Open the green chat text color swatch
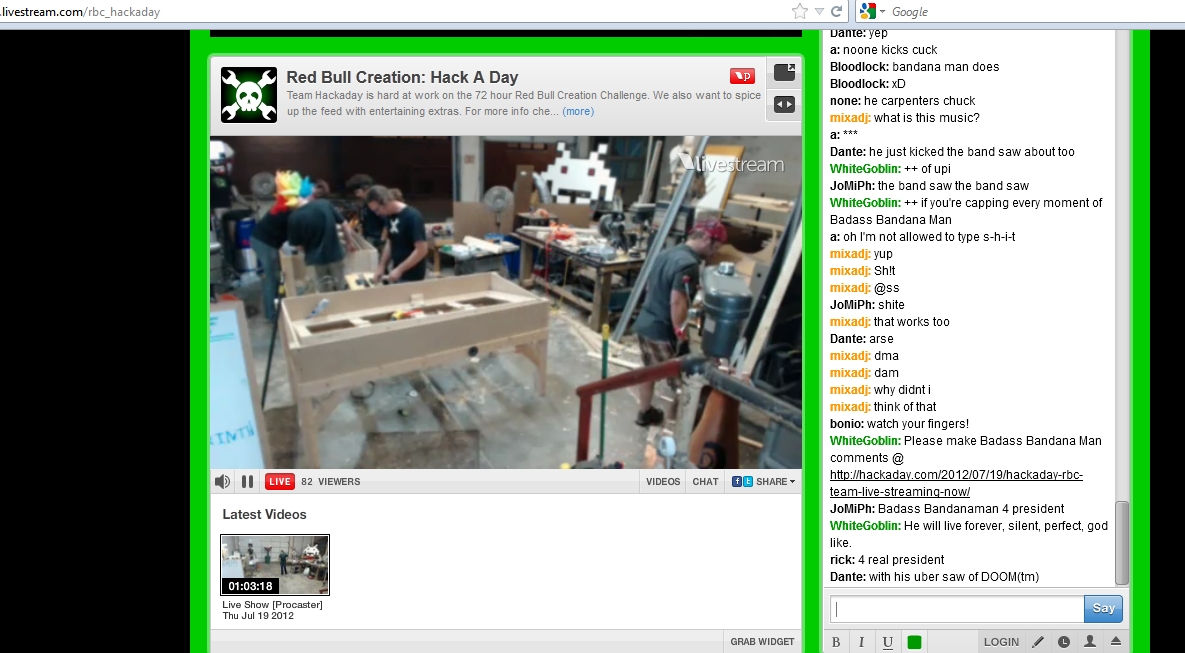The height and width of the screenshot is (653, 1185). coord(914,642)
